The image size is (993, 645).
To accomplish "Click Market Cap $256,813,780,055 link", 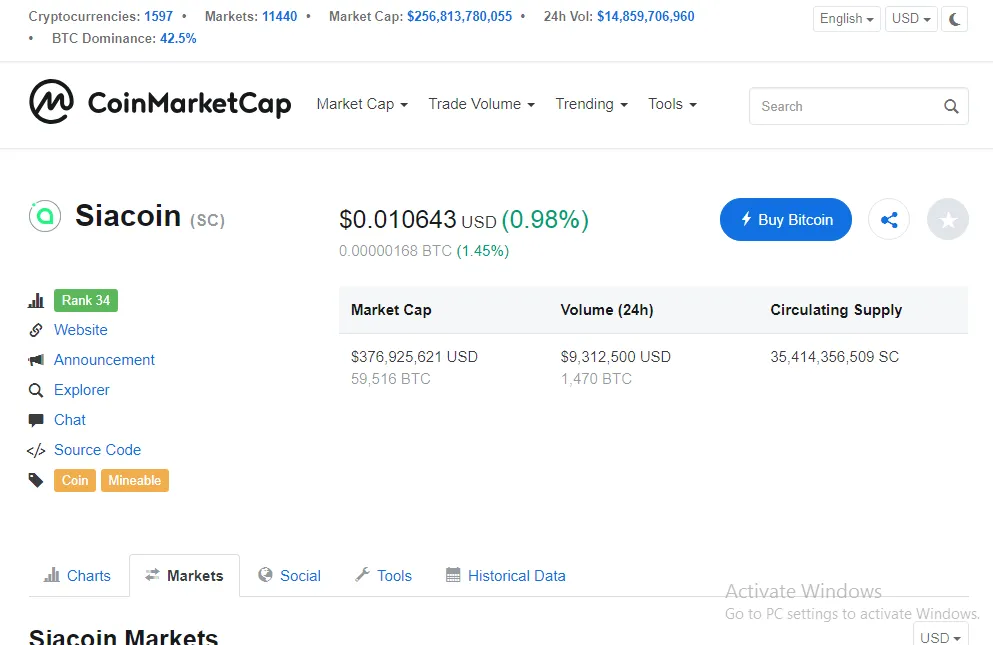I will (x=460, y=16).
